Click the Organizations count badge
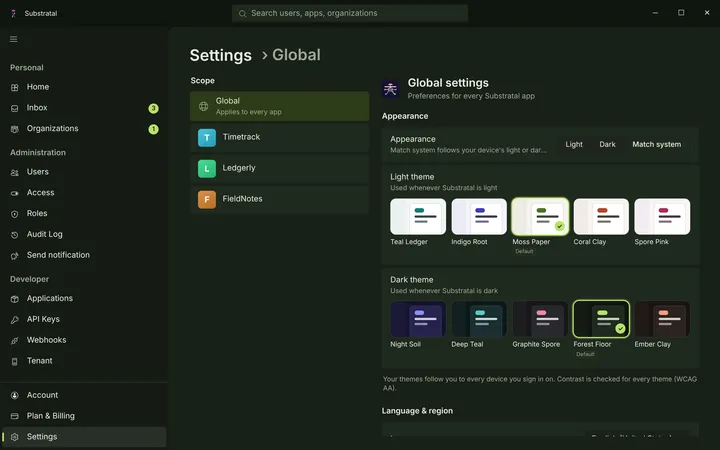Viewport: 720px width, 450px height. click(x=153, y=129)
